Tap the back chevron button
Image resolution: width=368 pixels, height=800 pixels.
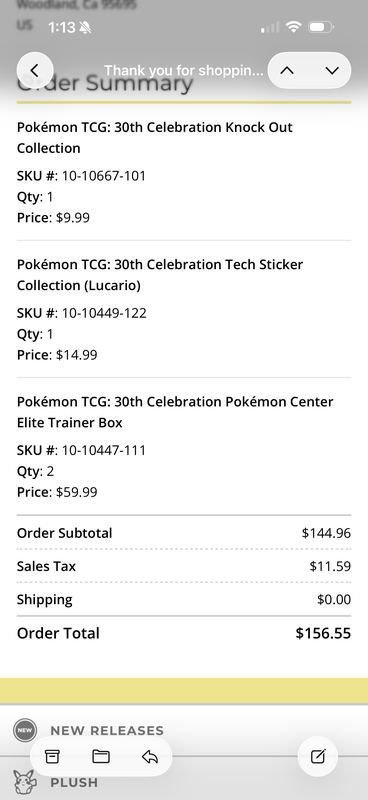[x=35, y=70]
